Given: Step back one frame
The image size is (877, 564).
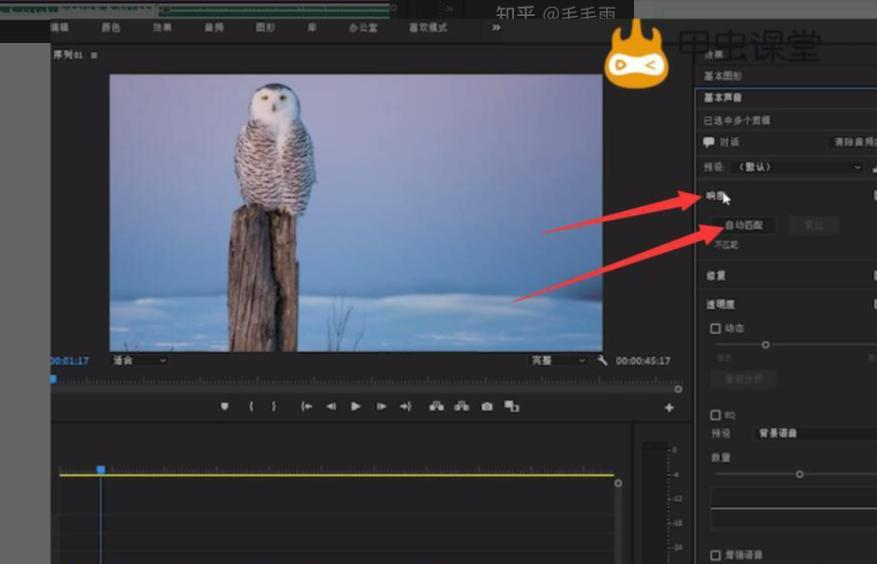Looking at the screenshot, I should 331,406.
